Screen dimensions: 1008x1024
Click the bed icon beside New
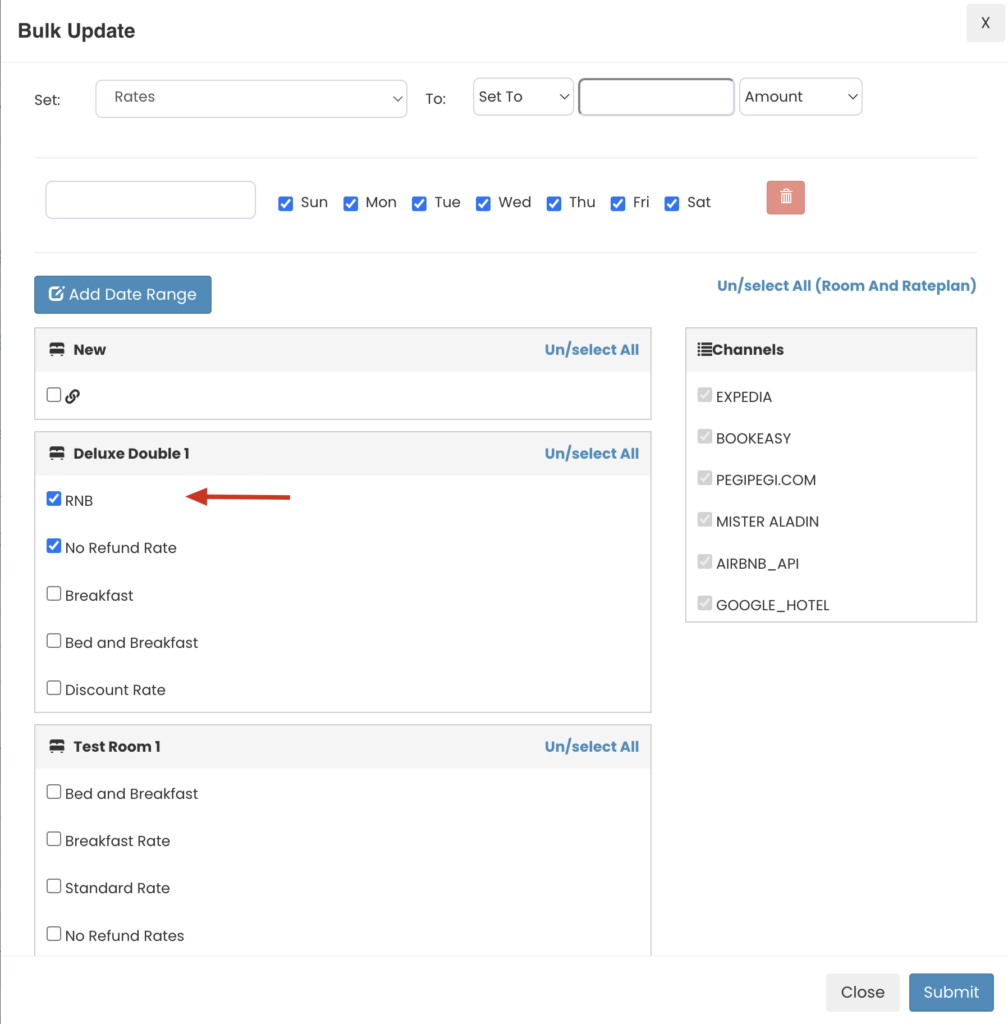click(x=57, y=349)
